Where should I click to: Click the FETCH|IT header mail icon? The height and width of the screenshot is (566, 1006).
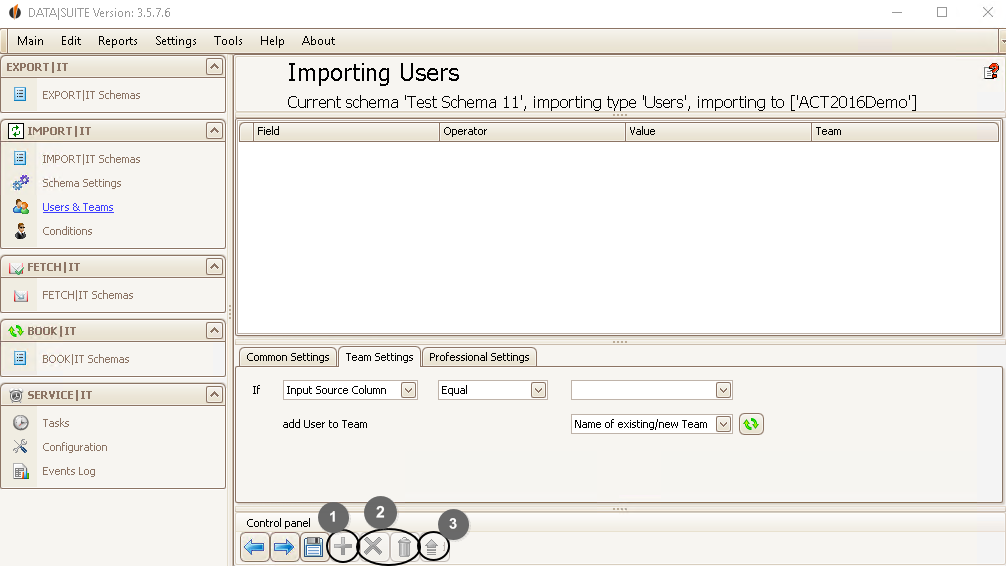coord(16,267)
